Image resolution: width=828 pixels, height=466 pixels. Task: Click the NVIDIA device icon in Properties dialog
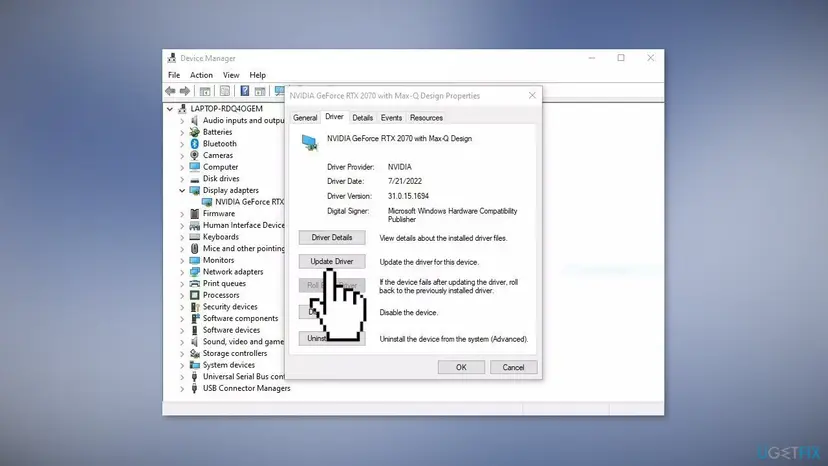309,143
